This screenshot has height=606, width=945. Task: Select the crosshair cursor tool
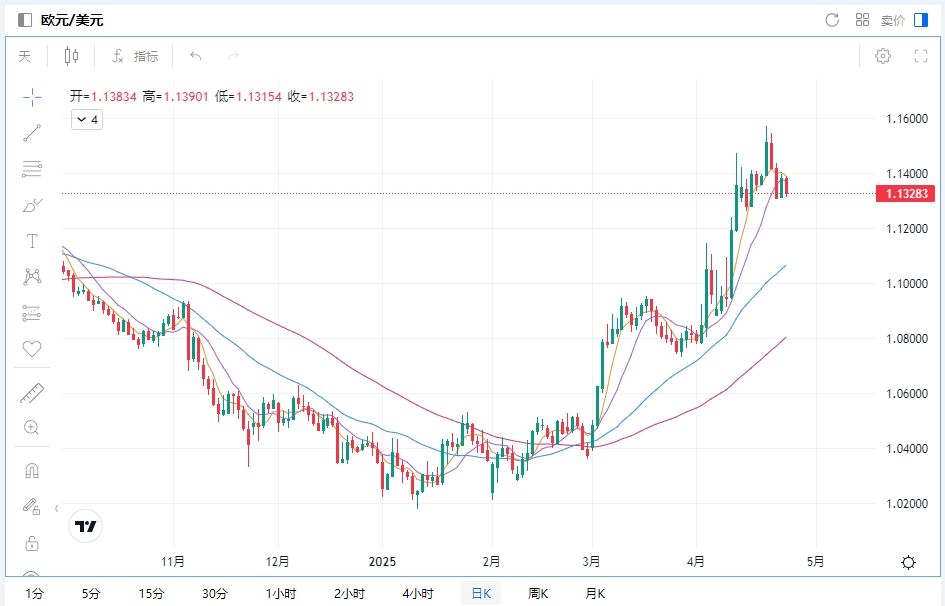click(x=32, y=97)
